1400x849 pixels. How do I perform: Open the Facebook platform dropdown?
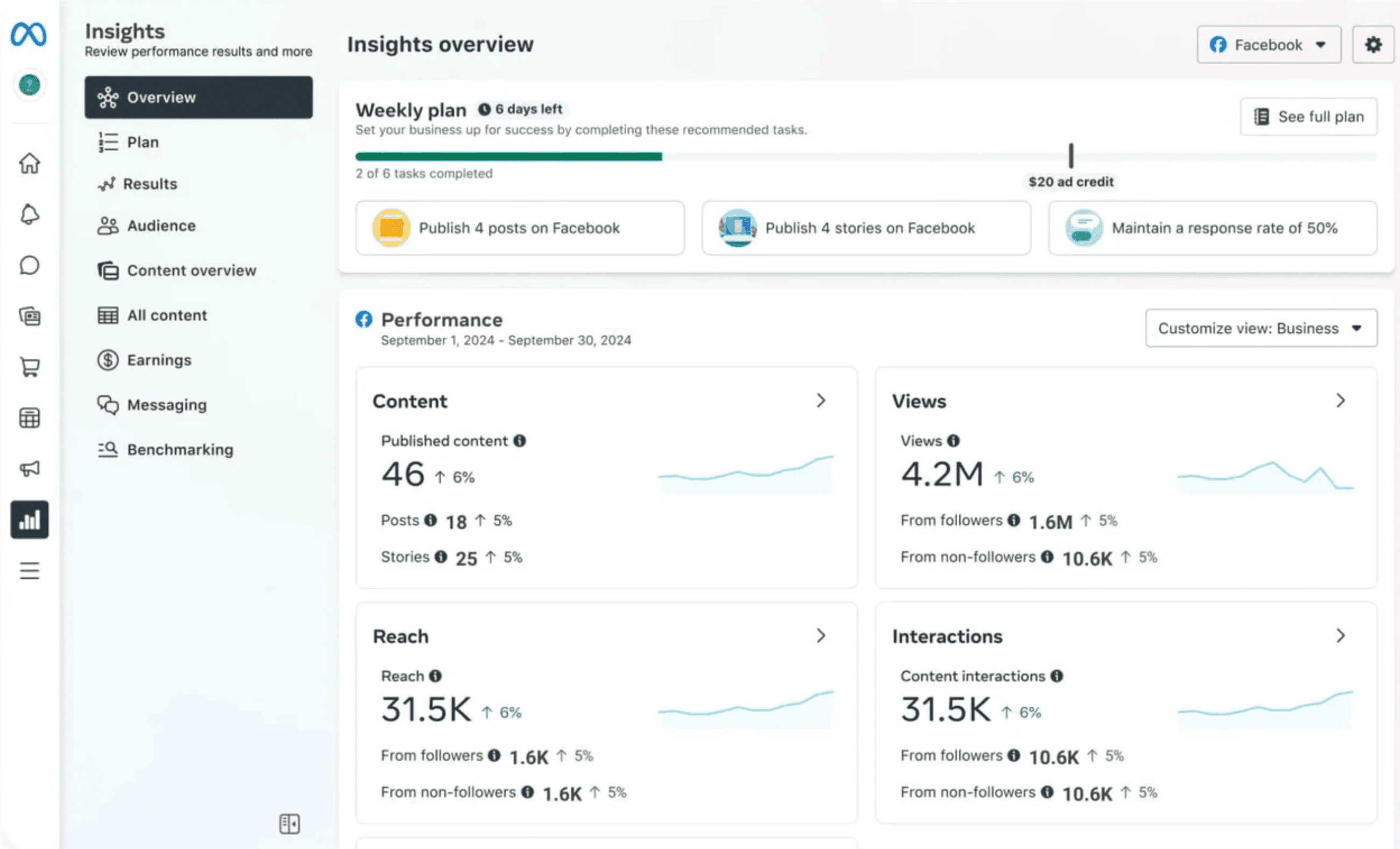pyautogui.click(x=1268, y=44)
